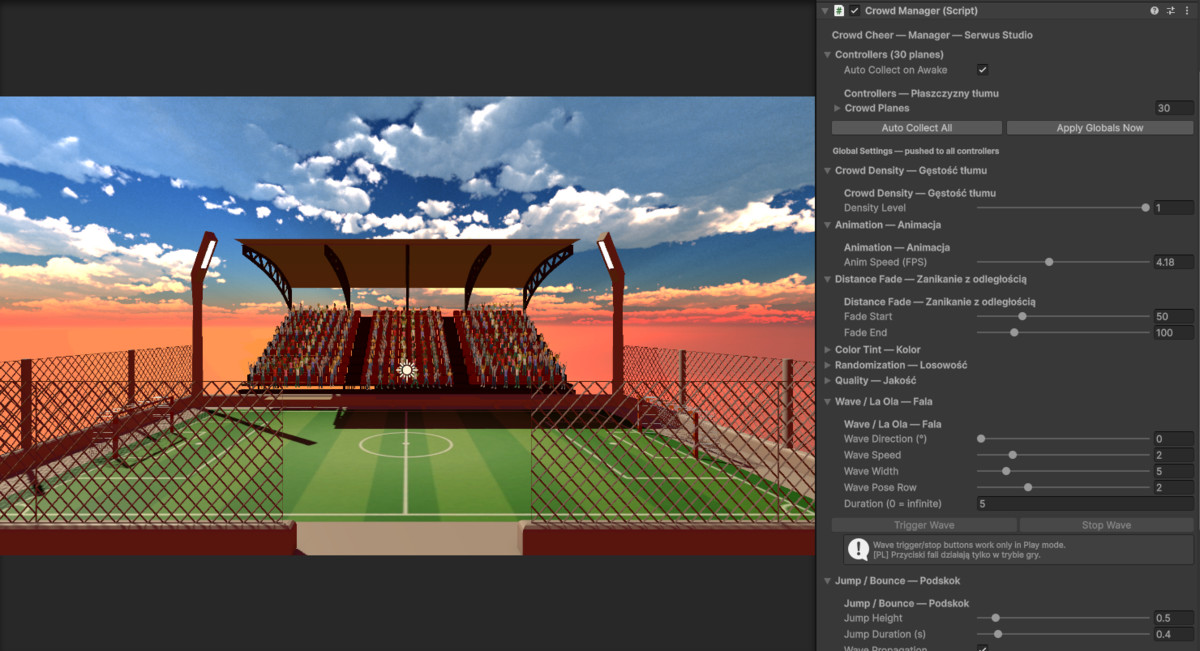This screenshot has height=651, width=1200.
Task: Click the Duration (0 = infinite) input field
Action: tap(1085, 503)
